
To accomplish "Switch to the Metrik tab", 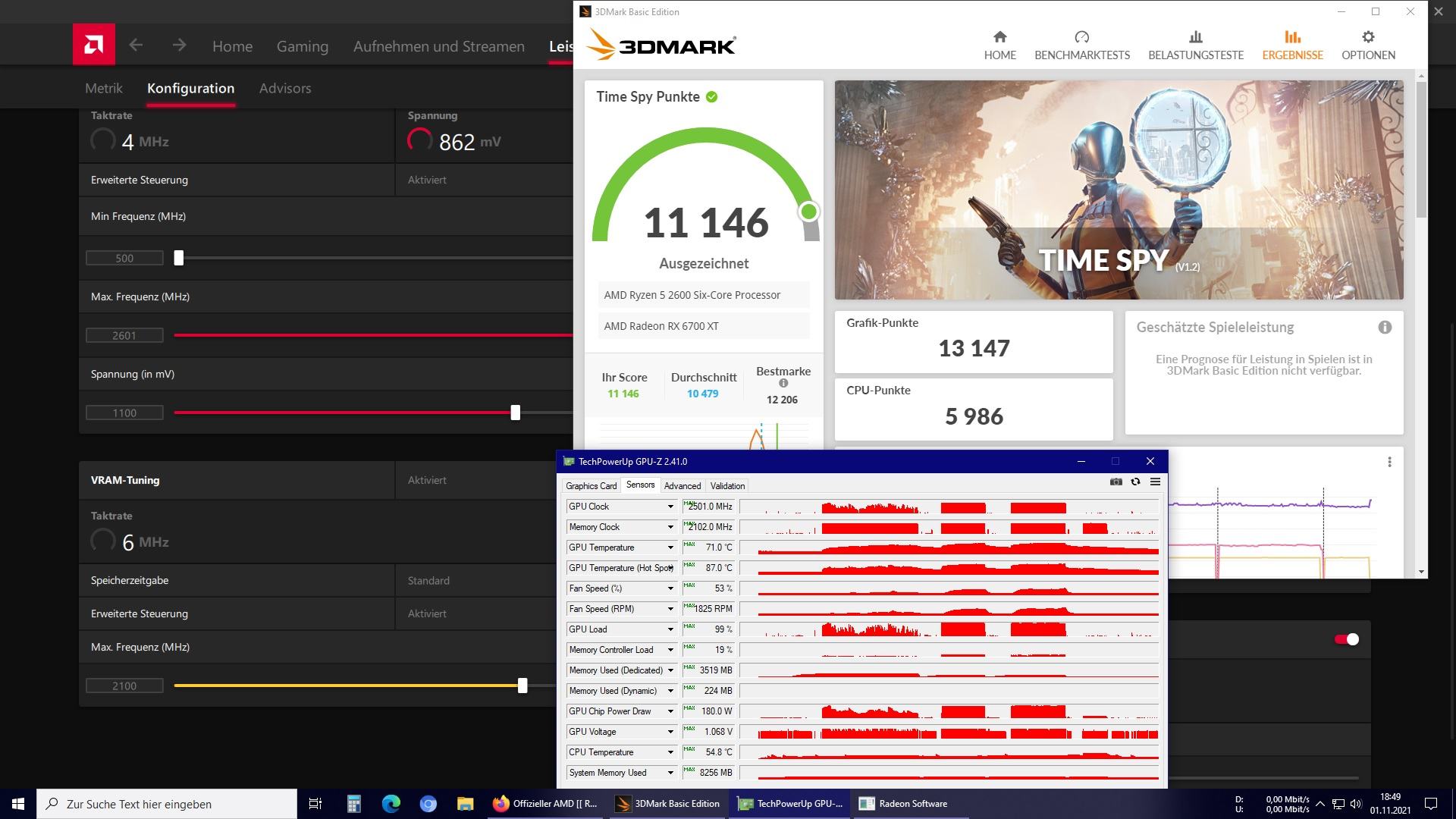I will tap(103, 88).
